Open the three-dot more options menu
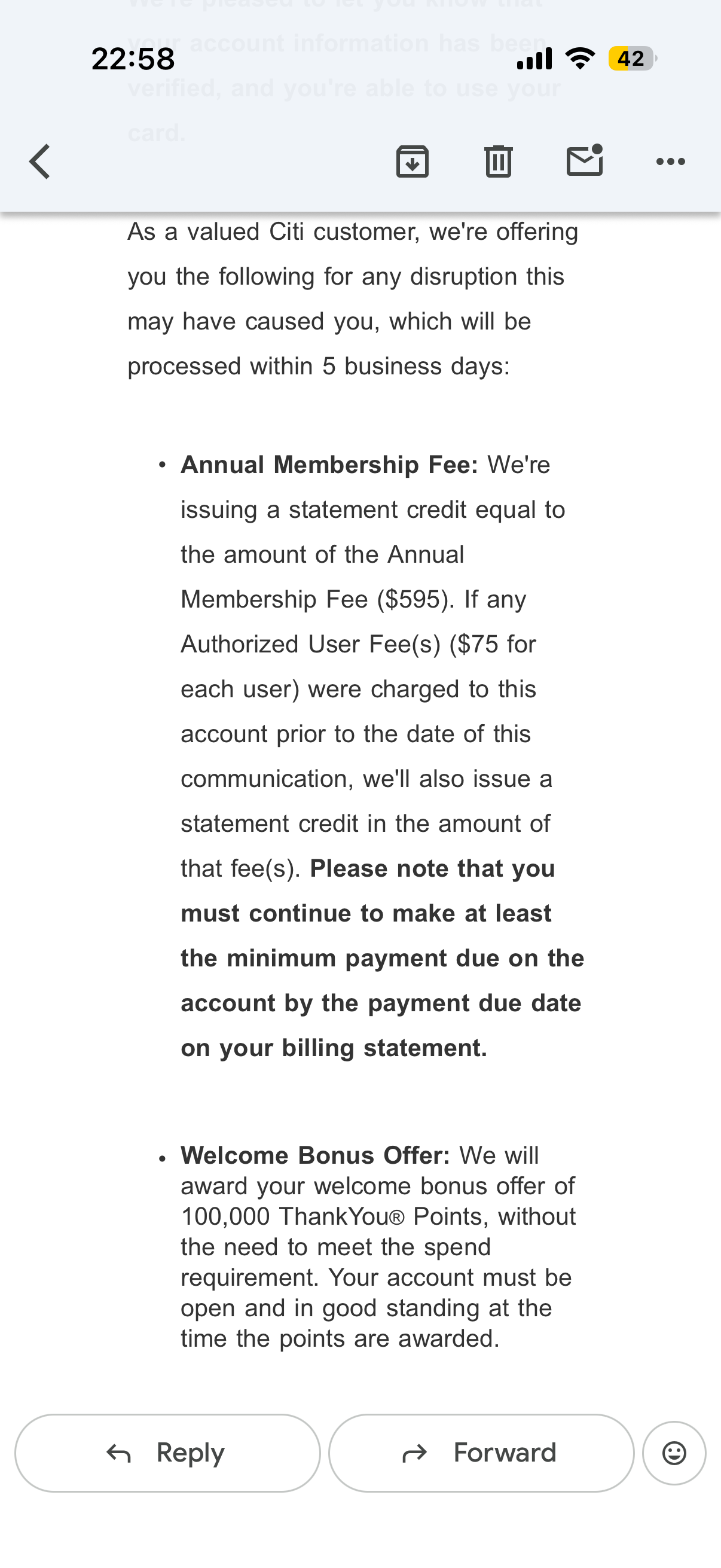Image resolution: width=721 pixels, height=1568 pixels. (x=671, y=161)
